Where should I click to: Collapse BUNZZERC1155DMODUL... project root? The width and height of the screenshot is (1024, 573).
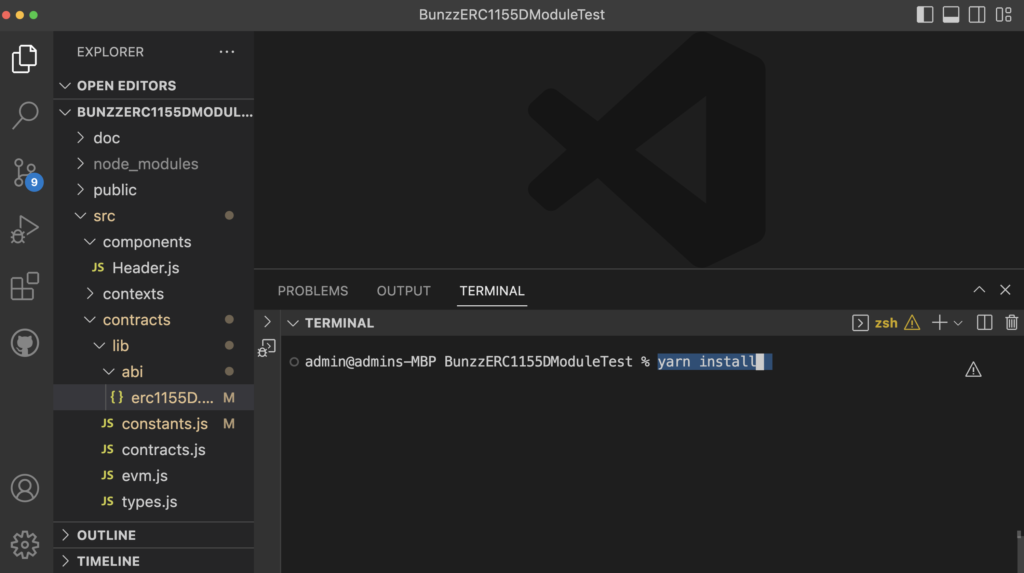click(153, 112)
